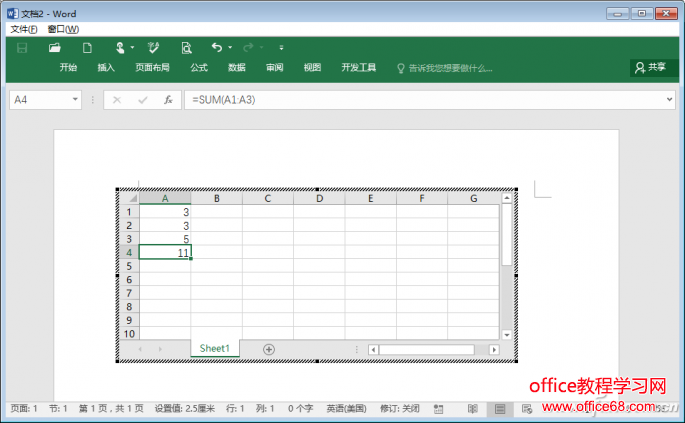
Task: Click the Open folder icon
Action: (55, 48)
